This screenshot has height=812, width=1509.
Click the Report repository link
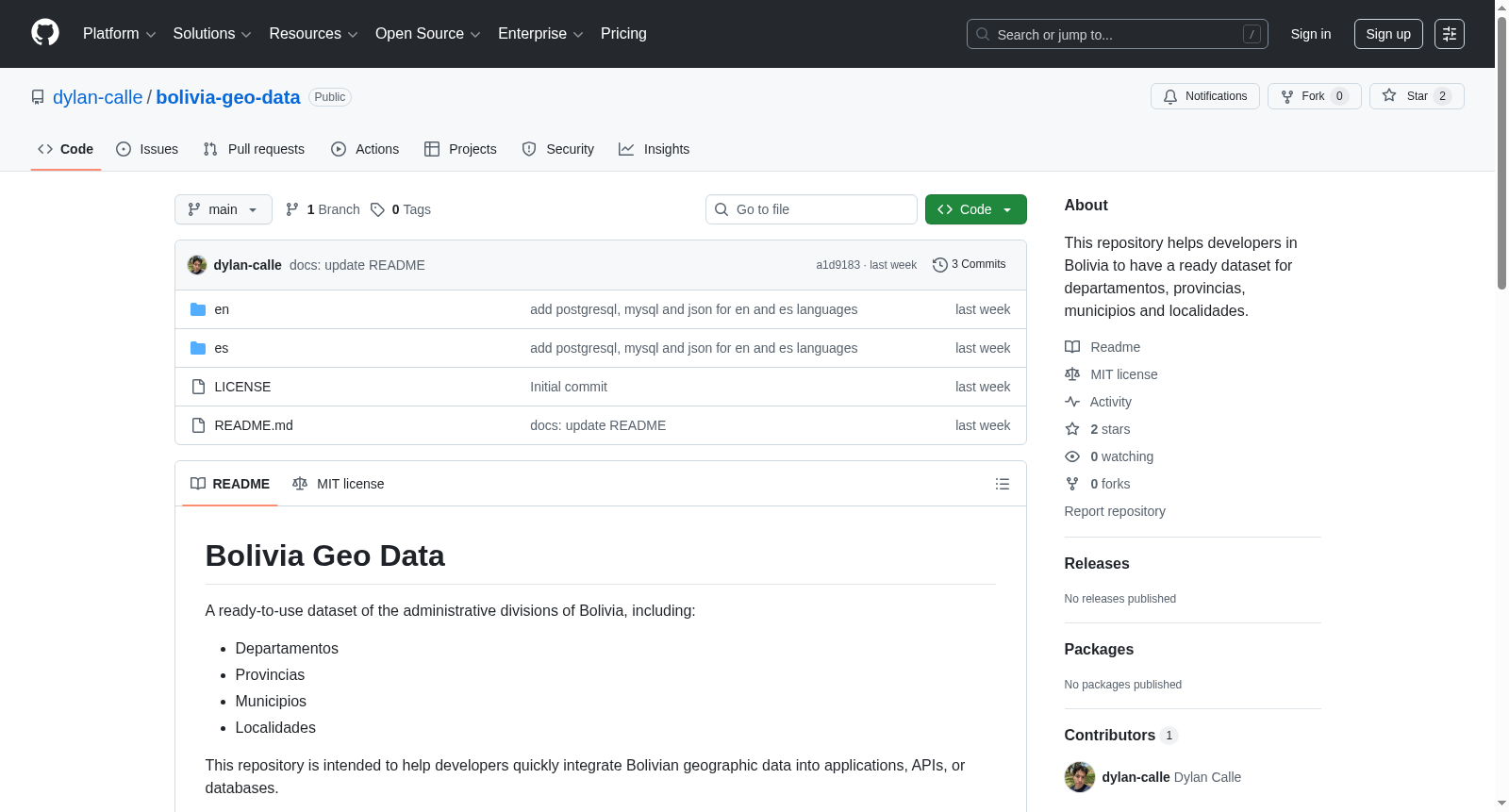coord(1115,511)
